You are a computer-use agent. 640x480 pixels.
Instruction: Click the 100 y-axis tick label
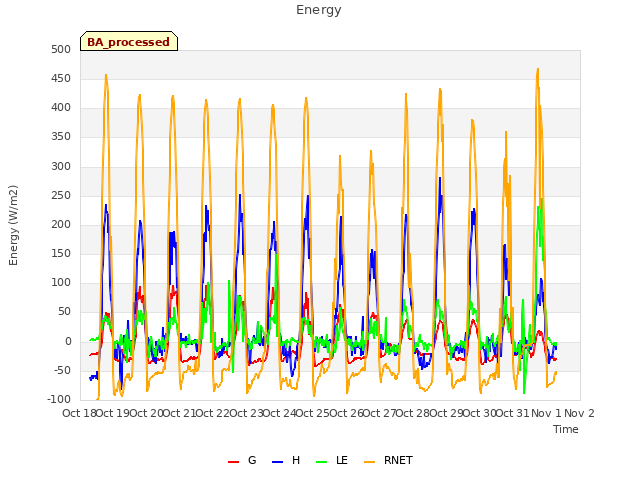[x=61, y=282]
